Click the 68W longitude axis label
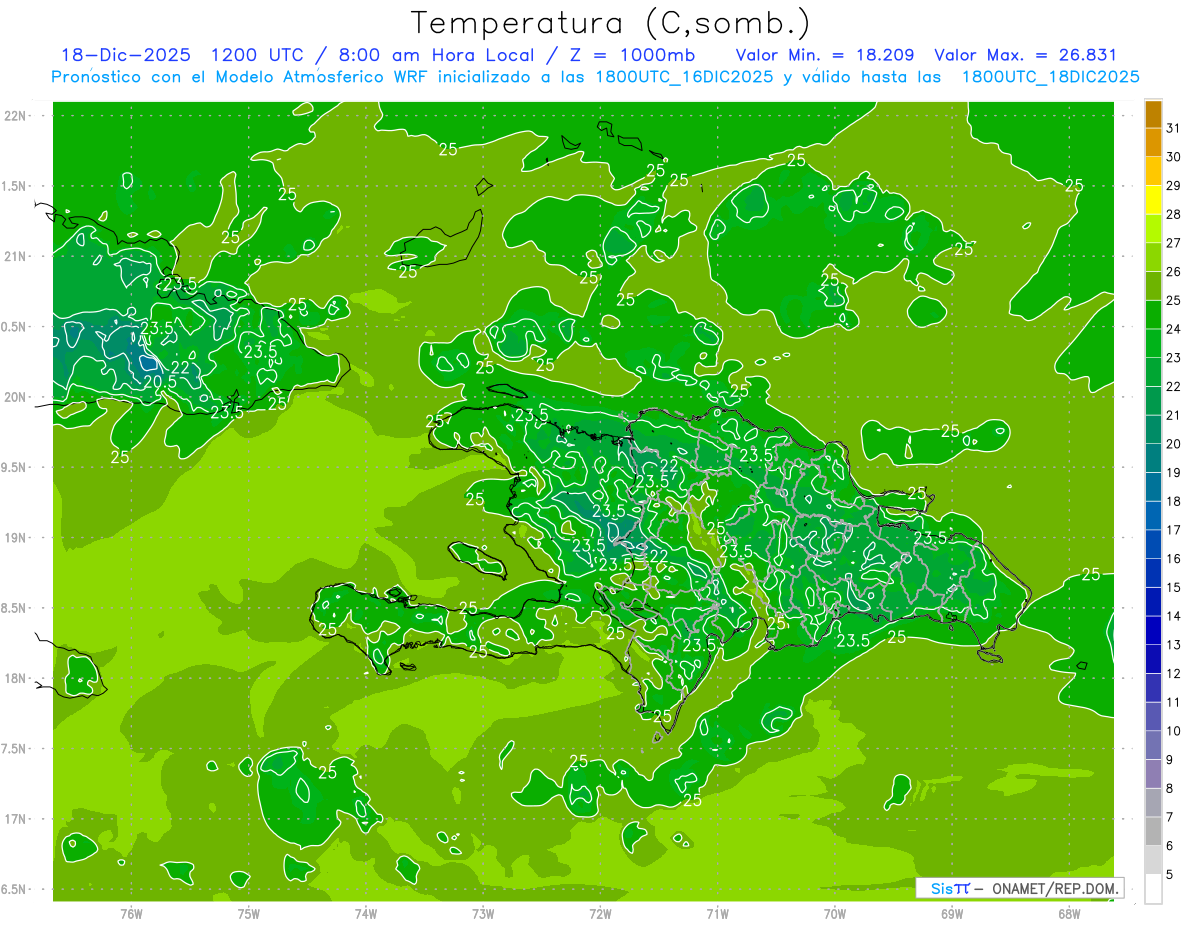The image size is (1200, 927). click(x=1069, y=913)
